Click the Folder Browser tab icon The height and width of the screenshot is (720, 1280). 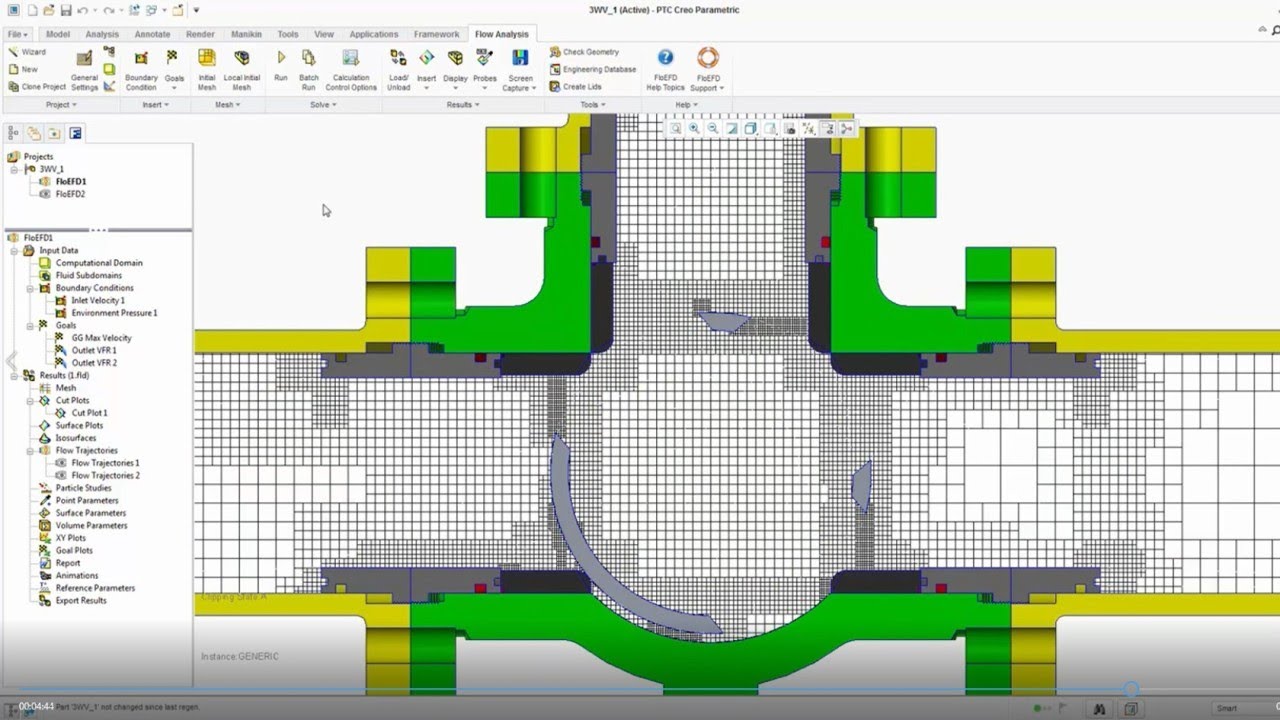pos(34,132)
